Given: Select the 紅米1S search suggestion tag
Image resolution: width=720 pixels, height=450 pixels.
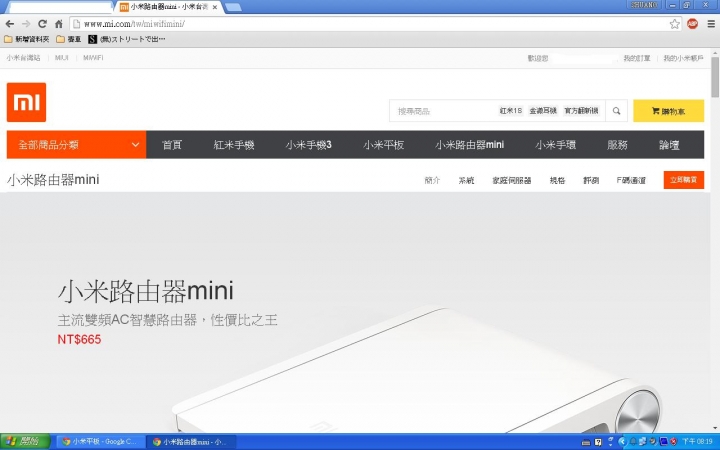Looking at the screenshot, I should click(x=511, y=111).
